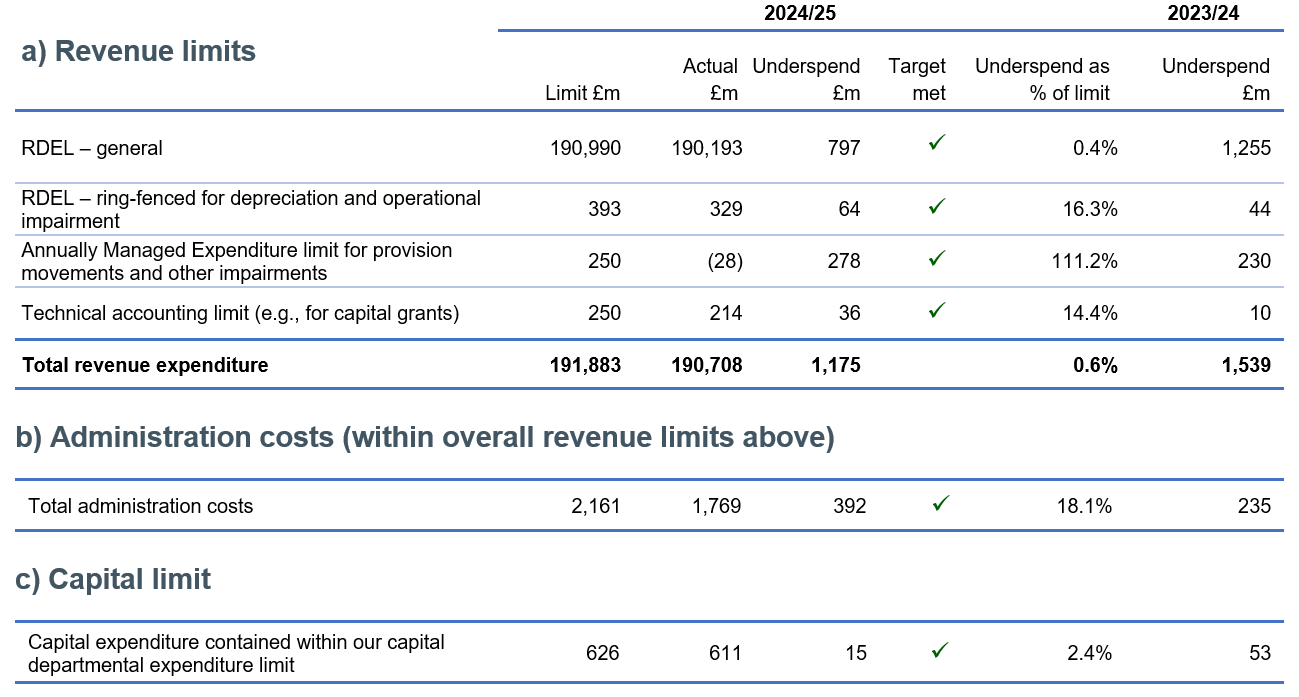Image resolution: width=1299 pixels, height=697 pixels.
Task: Click the 'Total revenue expenditure' row label
Action: (145, 365)
